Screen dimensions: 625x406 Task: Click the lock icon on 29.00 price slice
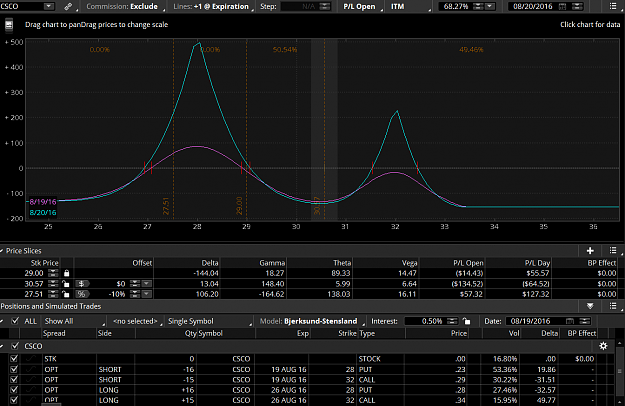pos(67,273)
